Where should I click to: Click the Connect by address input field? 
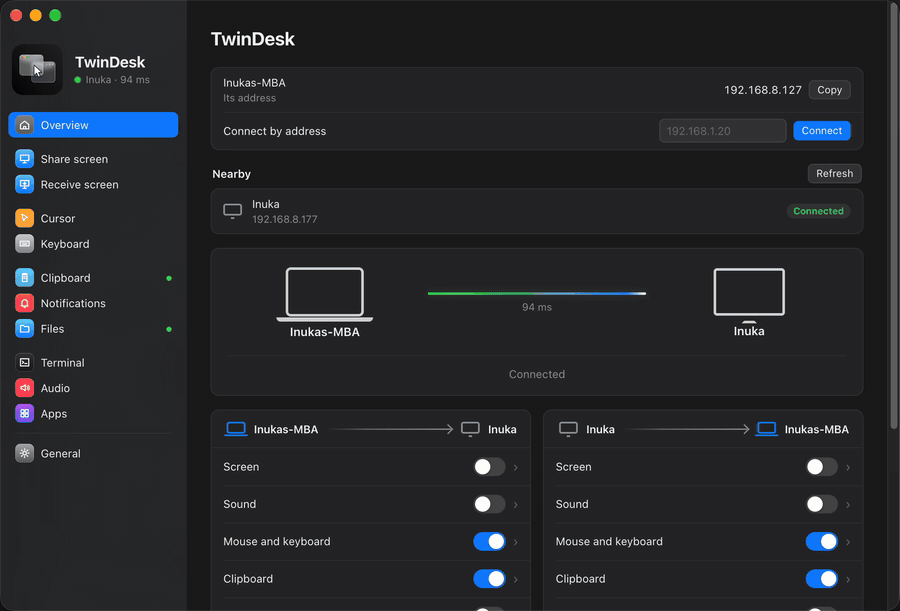coord(723,131)
